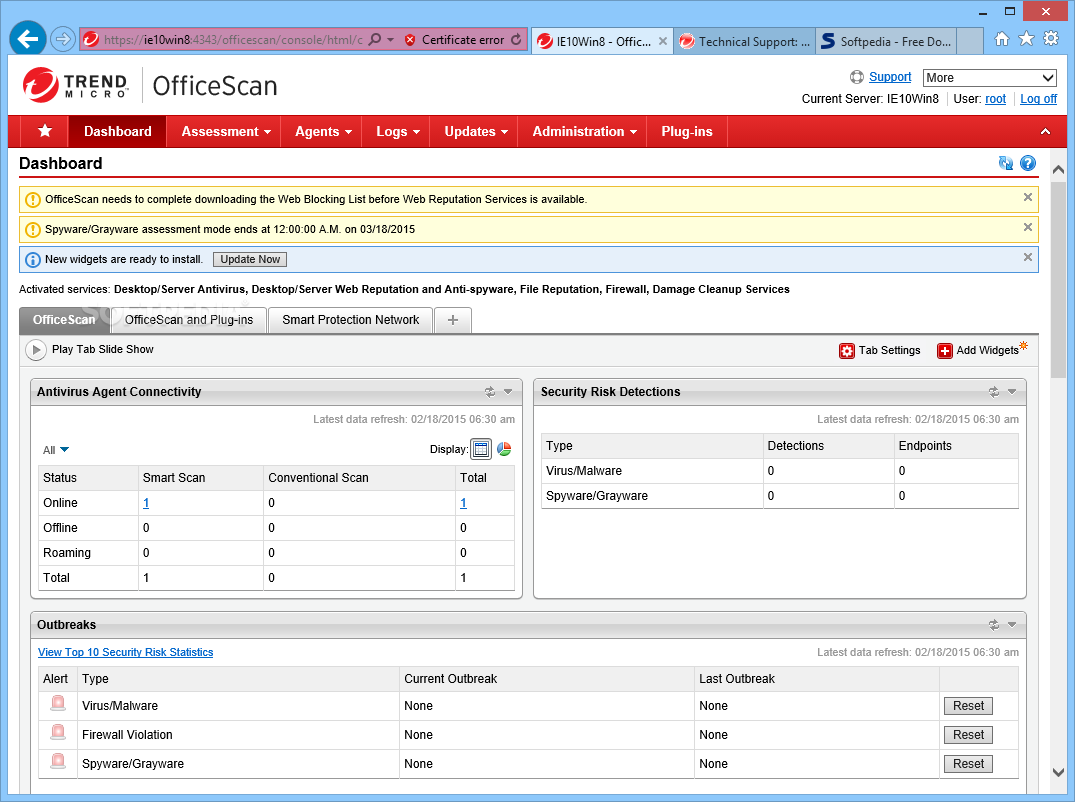Open browser Home icon
The image size is (1075, 802).
coord(1002,39)
